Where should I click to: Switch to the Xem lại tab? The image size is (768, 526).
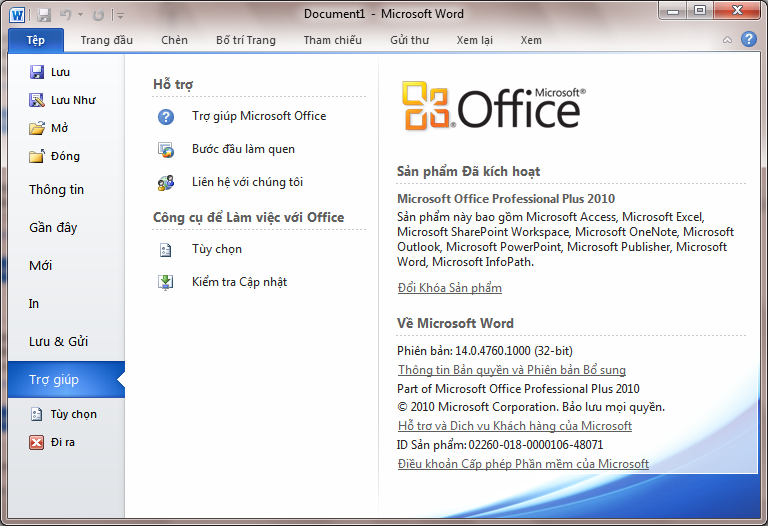[x=475, y=40]
